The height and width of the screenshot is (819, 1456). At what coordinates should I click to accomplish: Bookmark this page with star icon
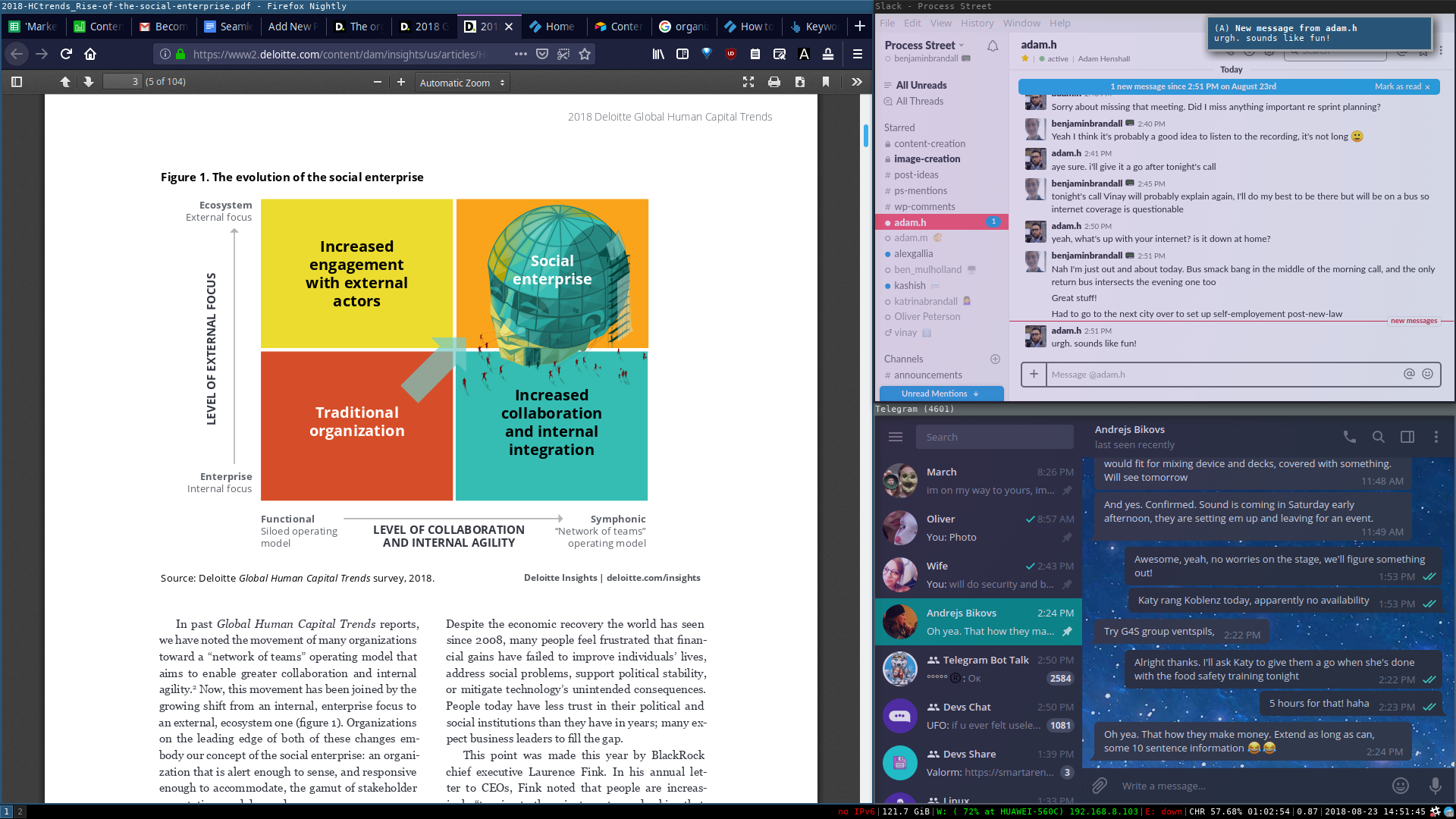[585, 54]
